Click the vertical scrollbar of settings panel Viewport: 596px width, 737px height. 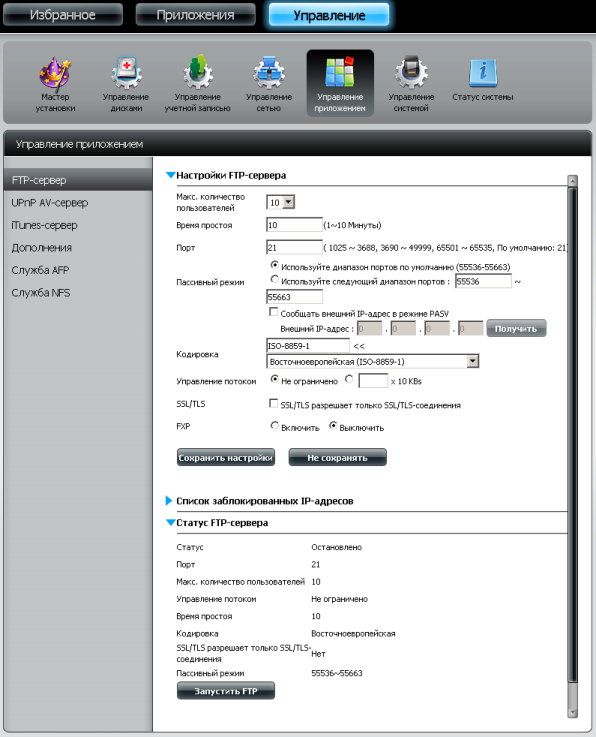(572, 447)
